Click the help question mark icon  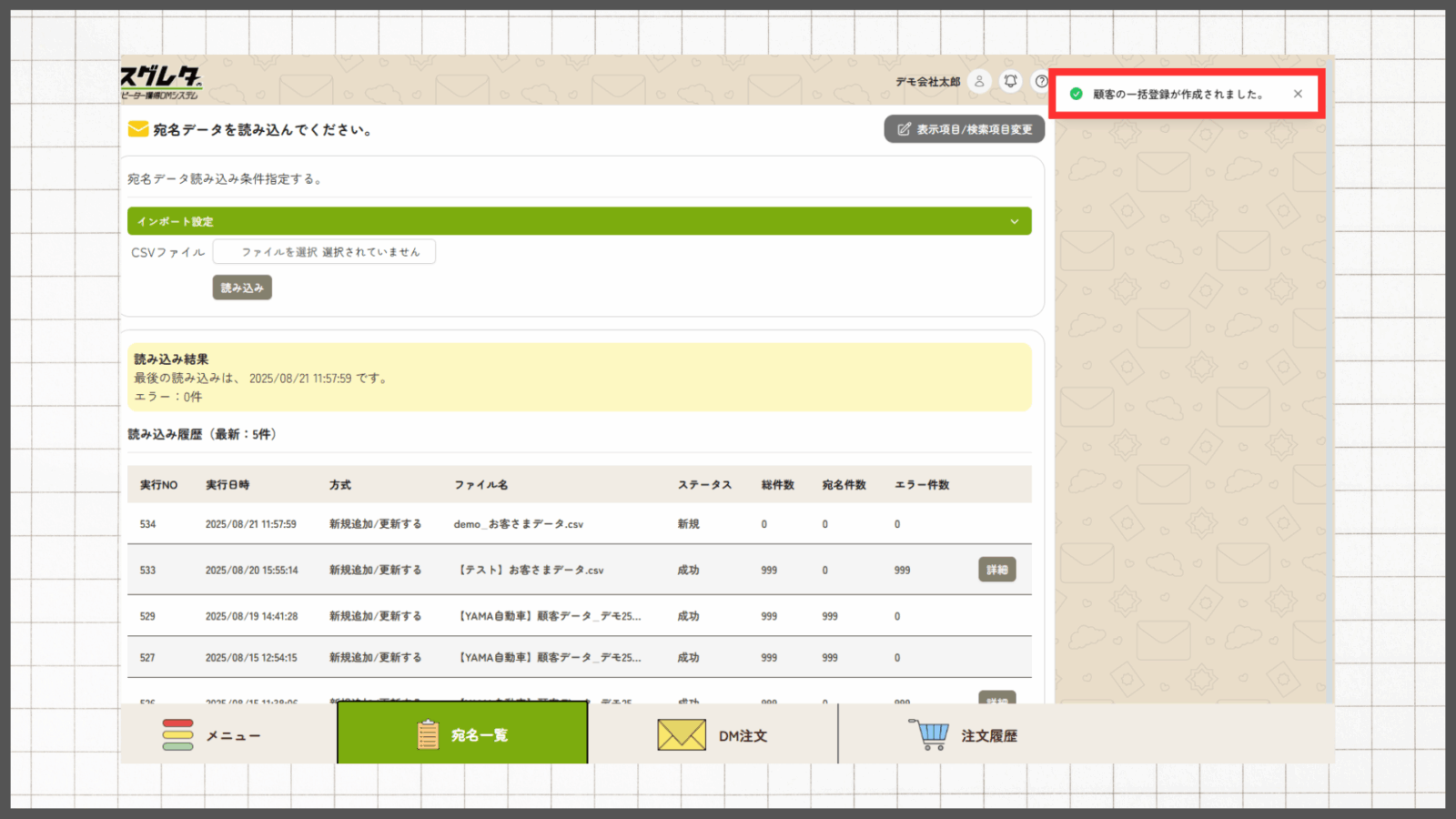pyautogui.click(x=1041, y=81)
